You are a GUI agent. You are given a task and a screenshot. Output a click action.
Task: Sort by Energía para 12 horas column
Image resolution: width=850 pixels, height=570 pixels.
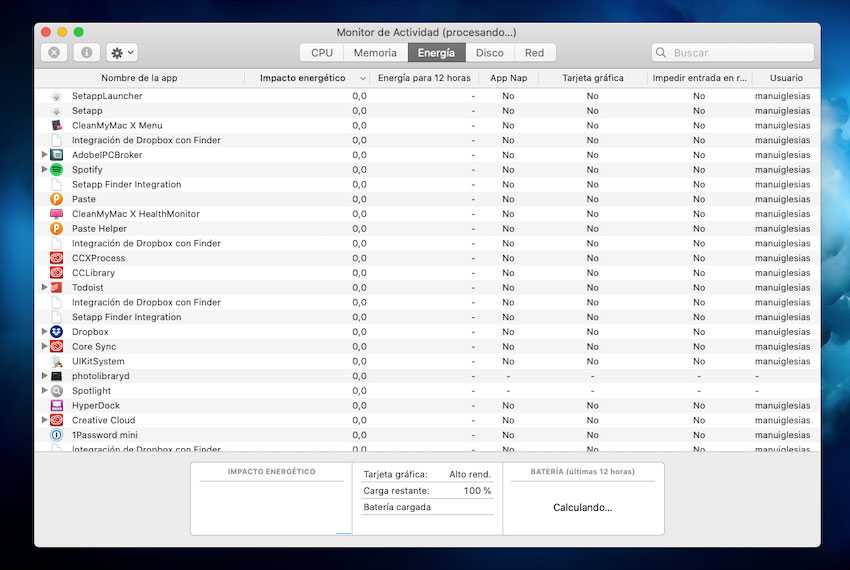point(424,78)
